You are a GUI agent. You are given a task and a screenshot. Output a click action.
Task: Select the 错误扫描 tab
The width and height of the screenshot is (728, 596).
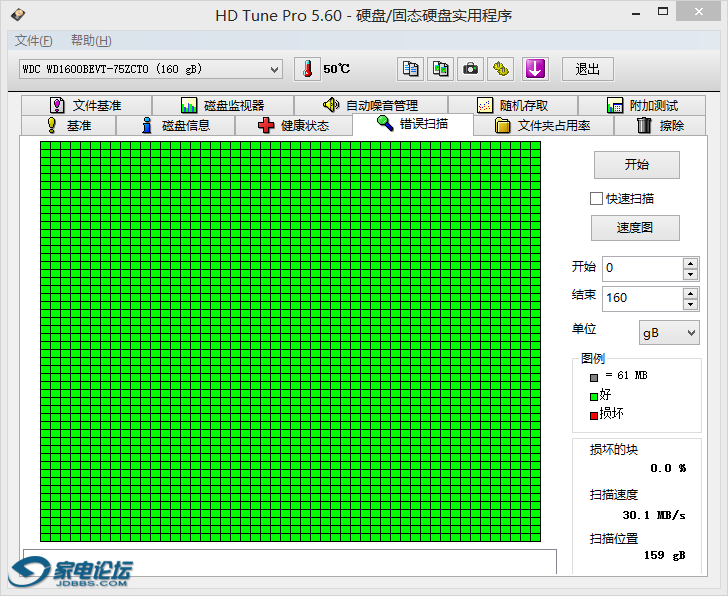pos(413,124)
